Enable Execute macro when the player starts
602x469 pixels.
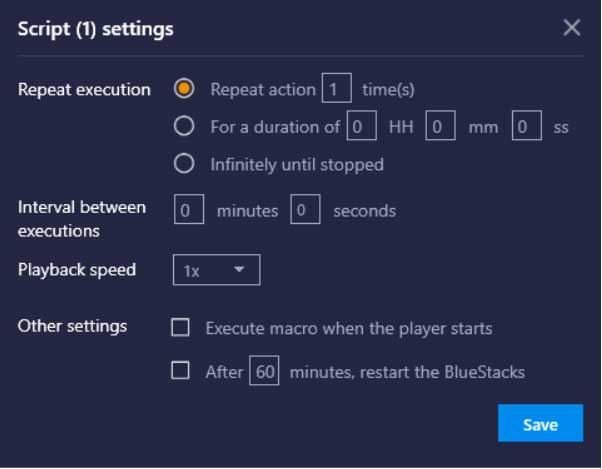[181, 327]
